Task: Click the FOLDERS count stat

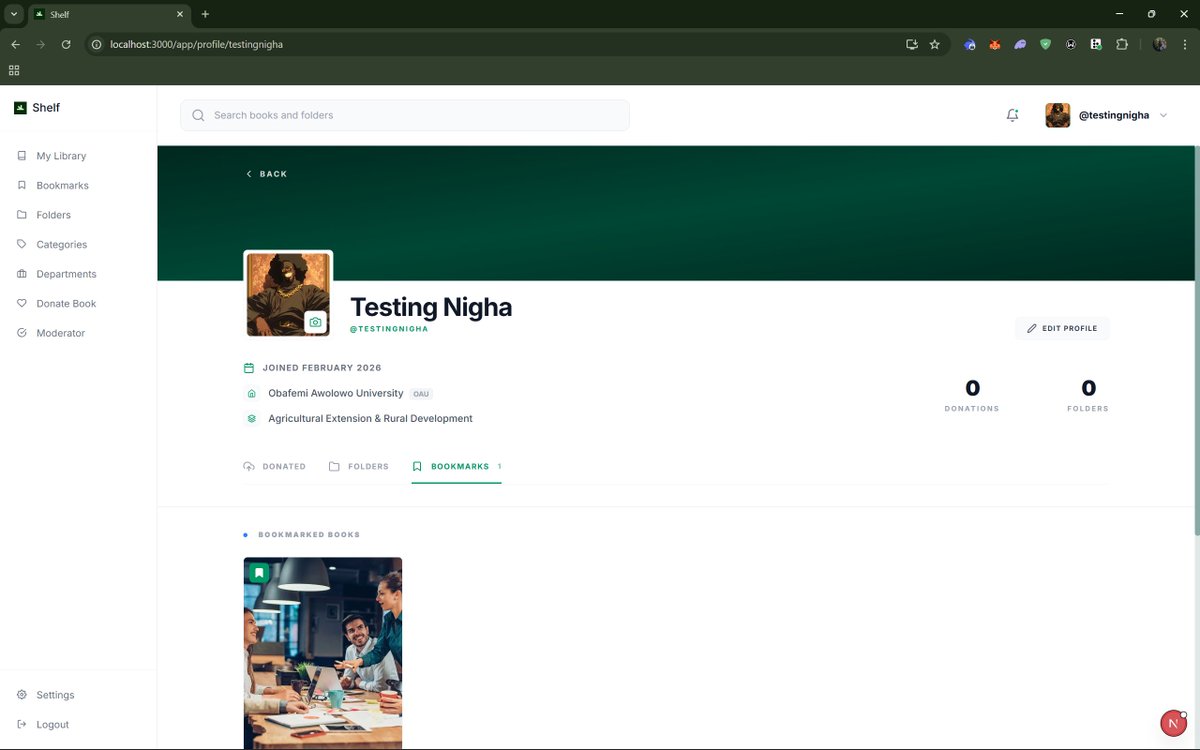Action: coord(1088,395)
